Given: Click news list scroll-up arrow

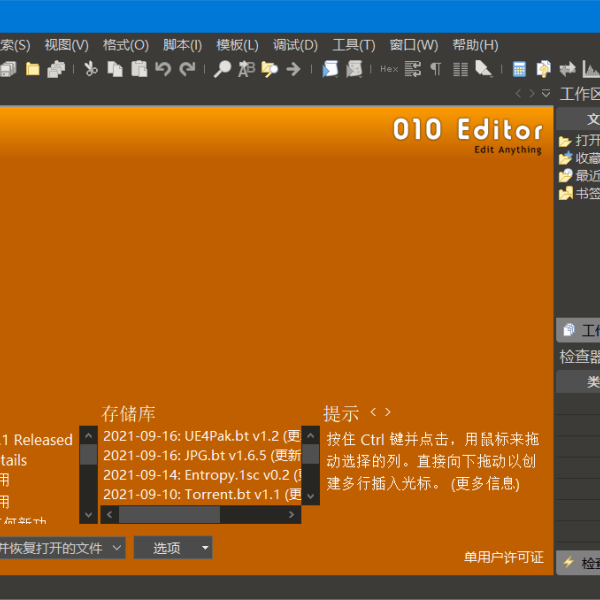Looking at the screenshot, I should tap(88, 435).
